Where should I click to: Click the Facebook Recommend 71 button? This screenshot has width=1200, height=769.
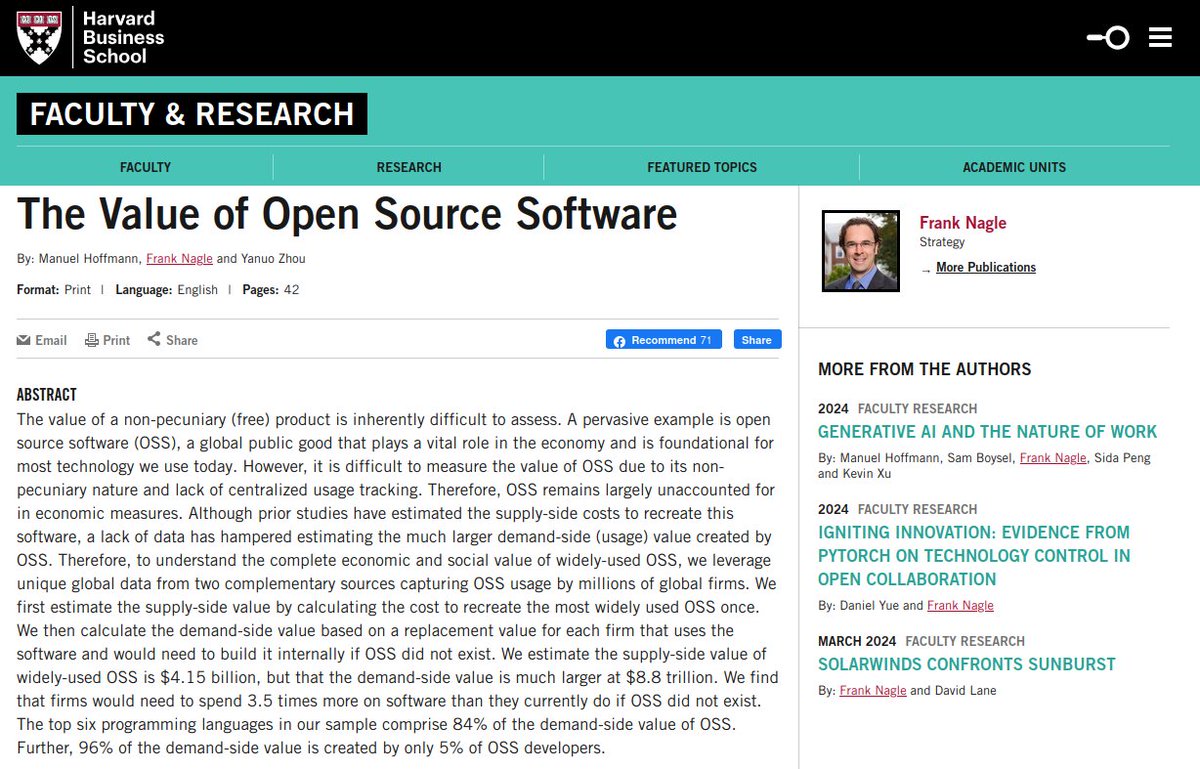pos(663,340)
